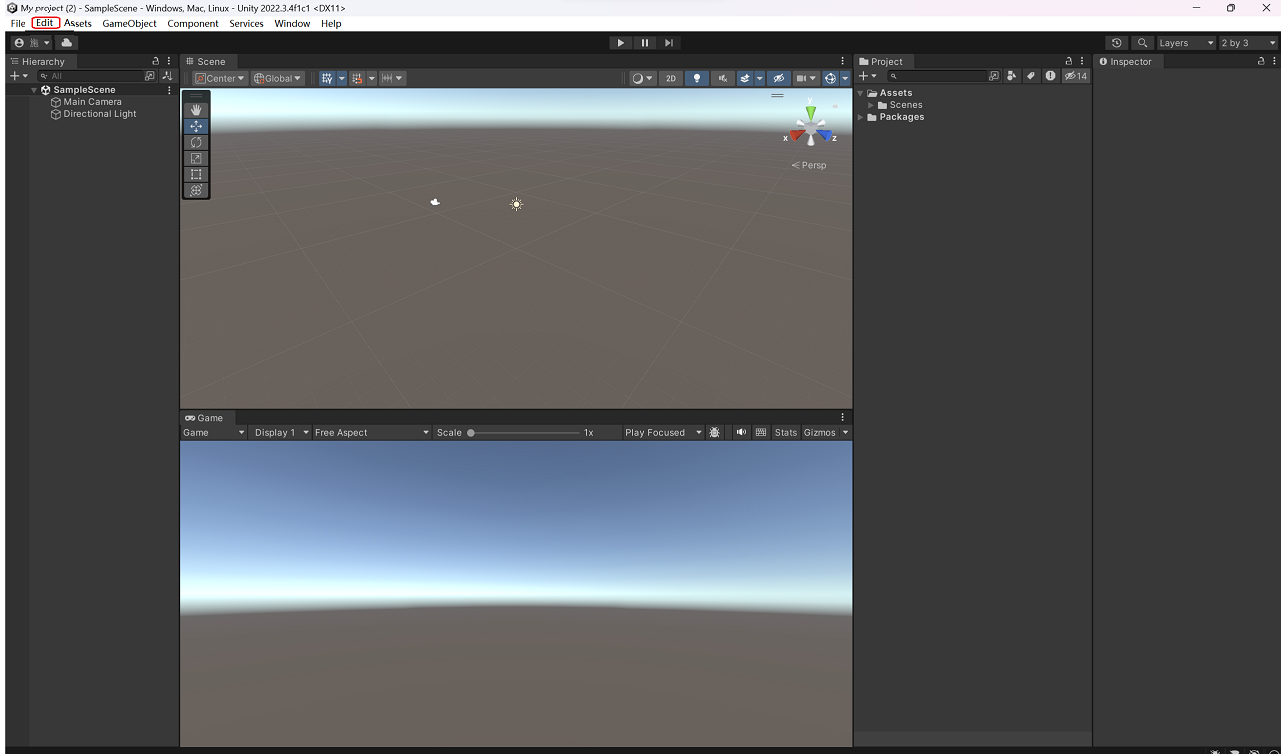Open Unity cloud services icon
The width and height of the screenshot is (1281, 754).
point(66,43)
